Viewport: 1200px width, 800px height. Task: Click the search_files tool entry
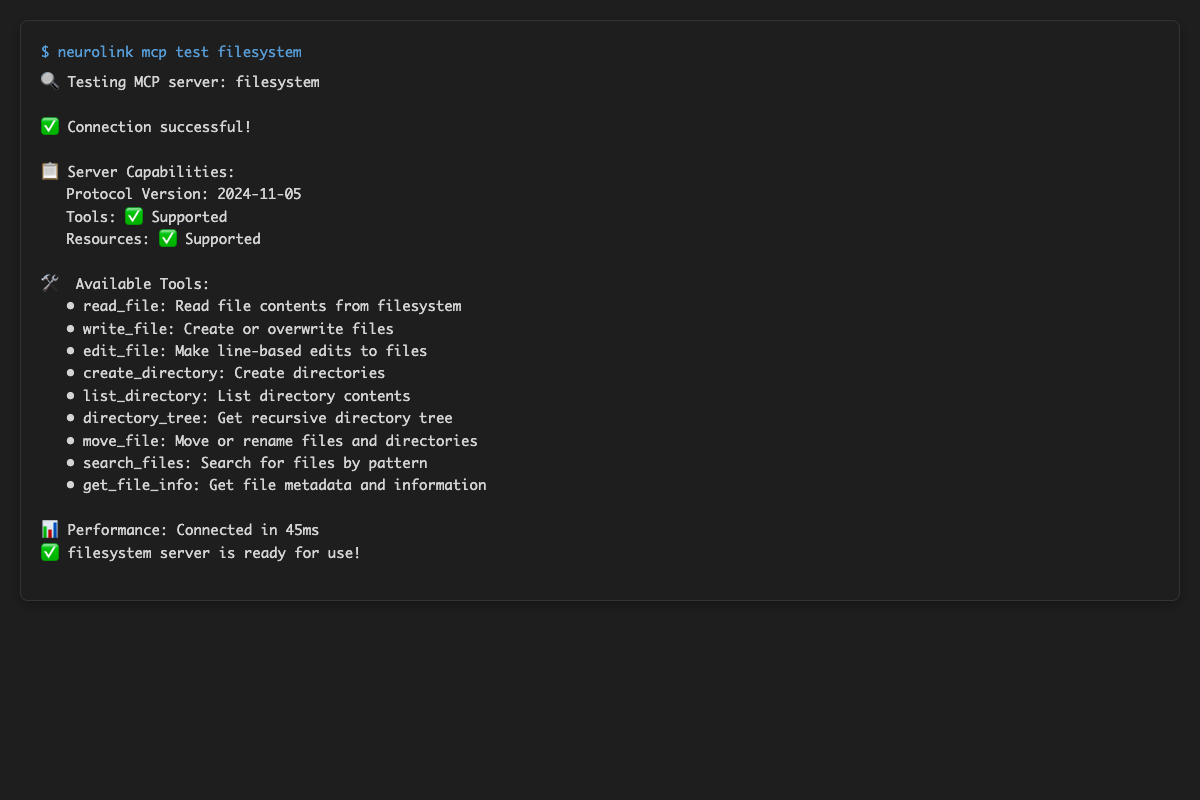[255, 463]
